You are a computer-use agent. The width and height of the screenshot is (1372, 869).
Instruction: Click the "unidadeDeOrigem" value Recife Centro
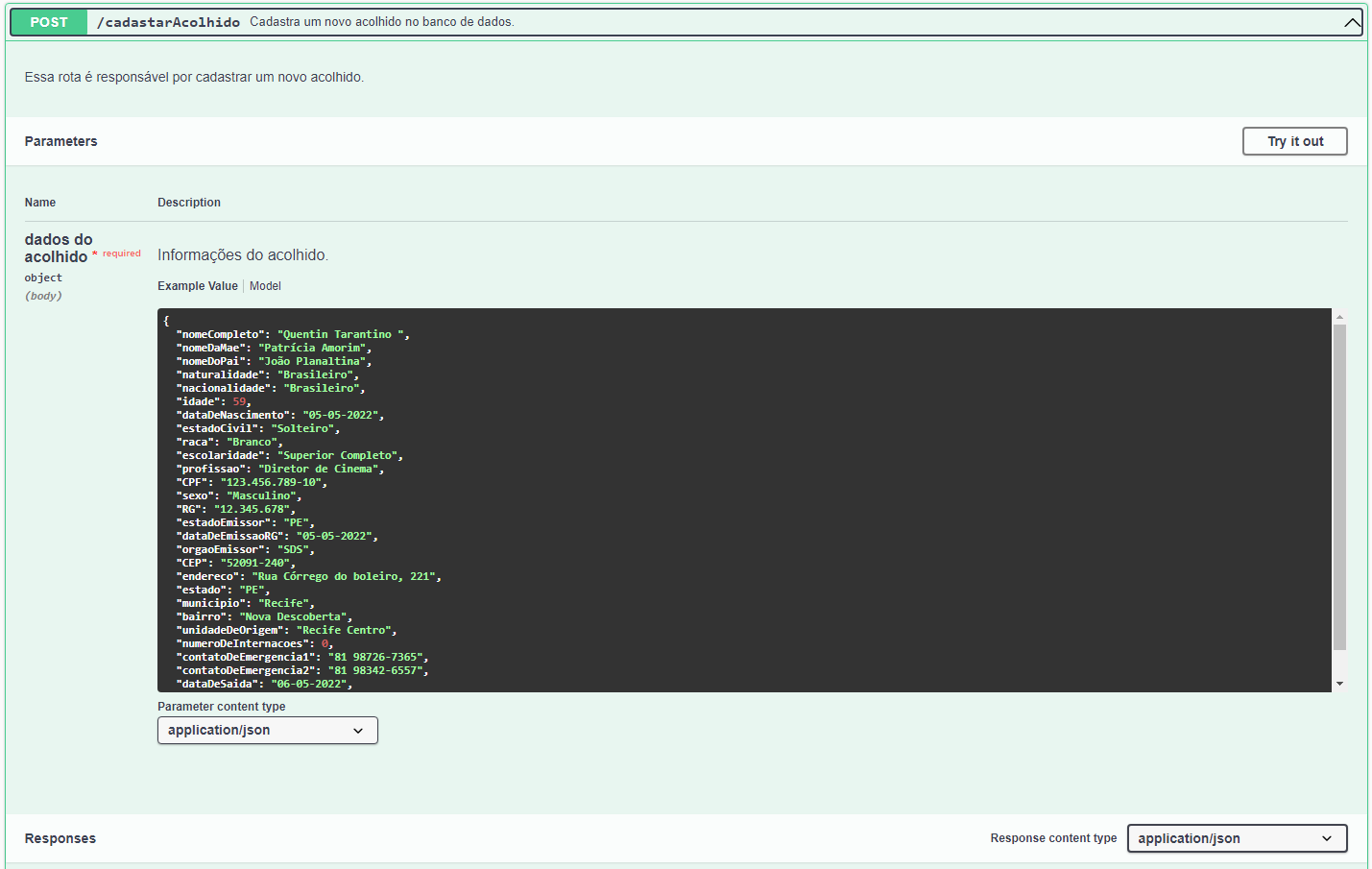[344, 630]
